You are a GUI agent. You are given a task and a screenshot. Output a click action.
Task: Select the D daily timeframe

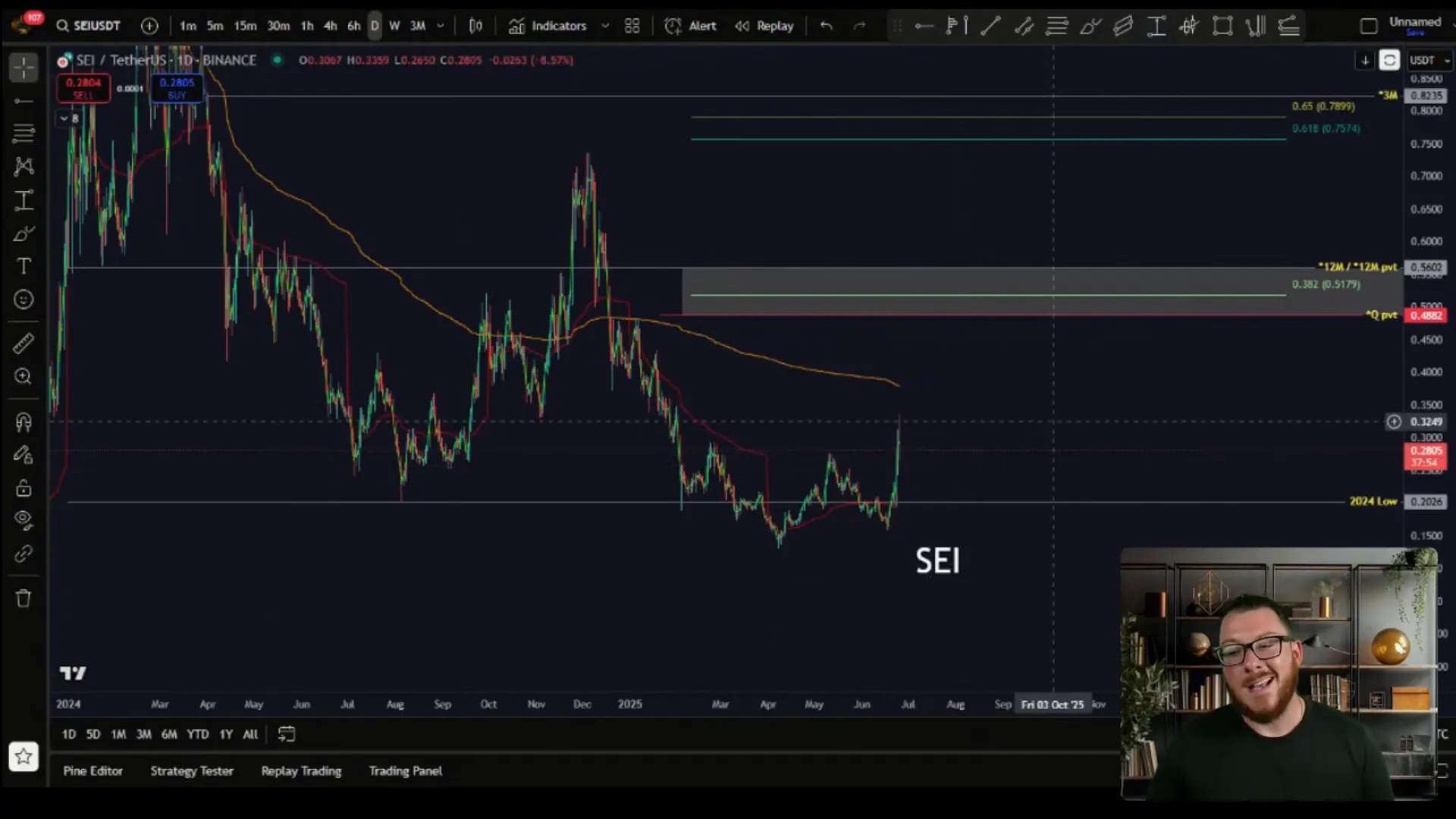coord(375,26)
